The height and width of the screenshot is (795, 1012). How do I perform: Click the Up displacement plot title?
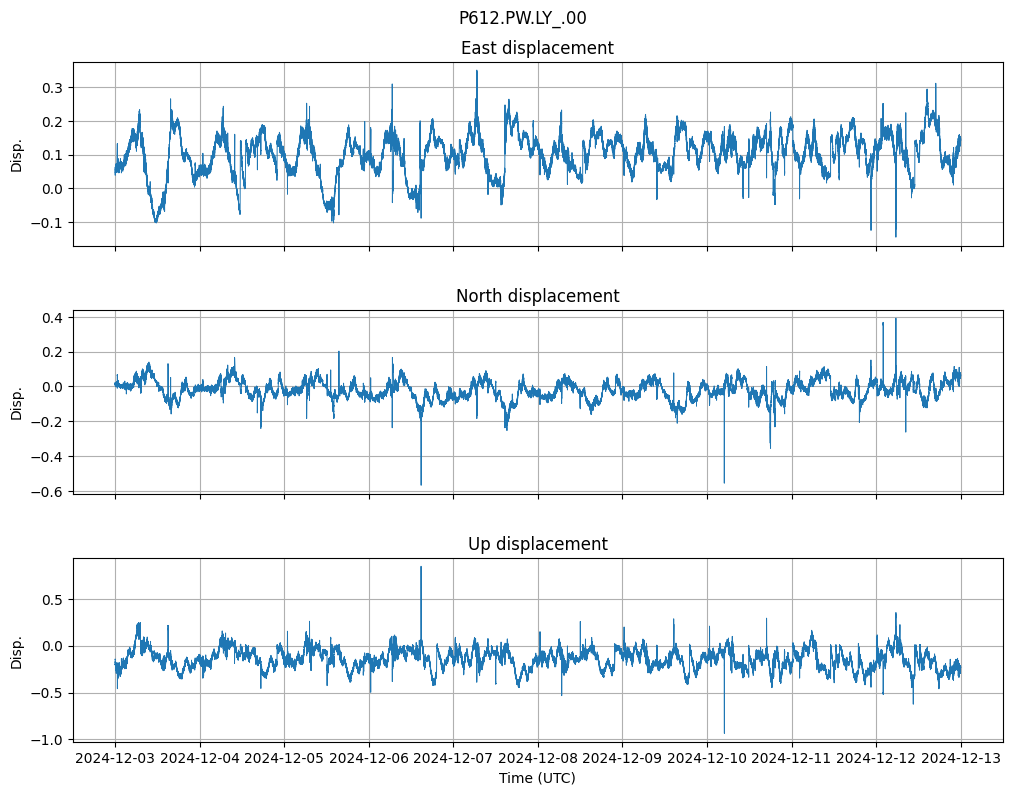click(x=537, y=544)
